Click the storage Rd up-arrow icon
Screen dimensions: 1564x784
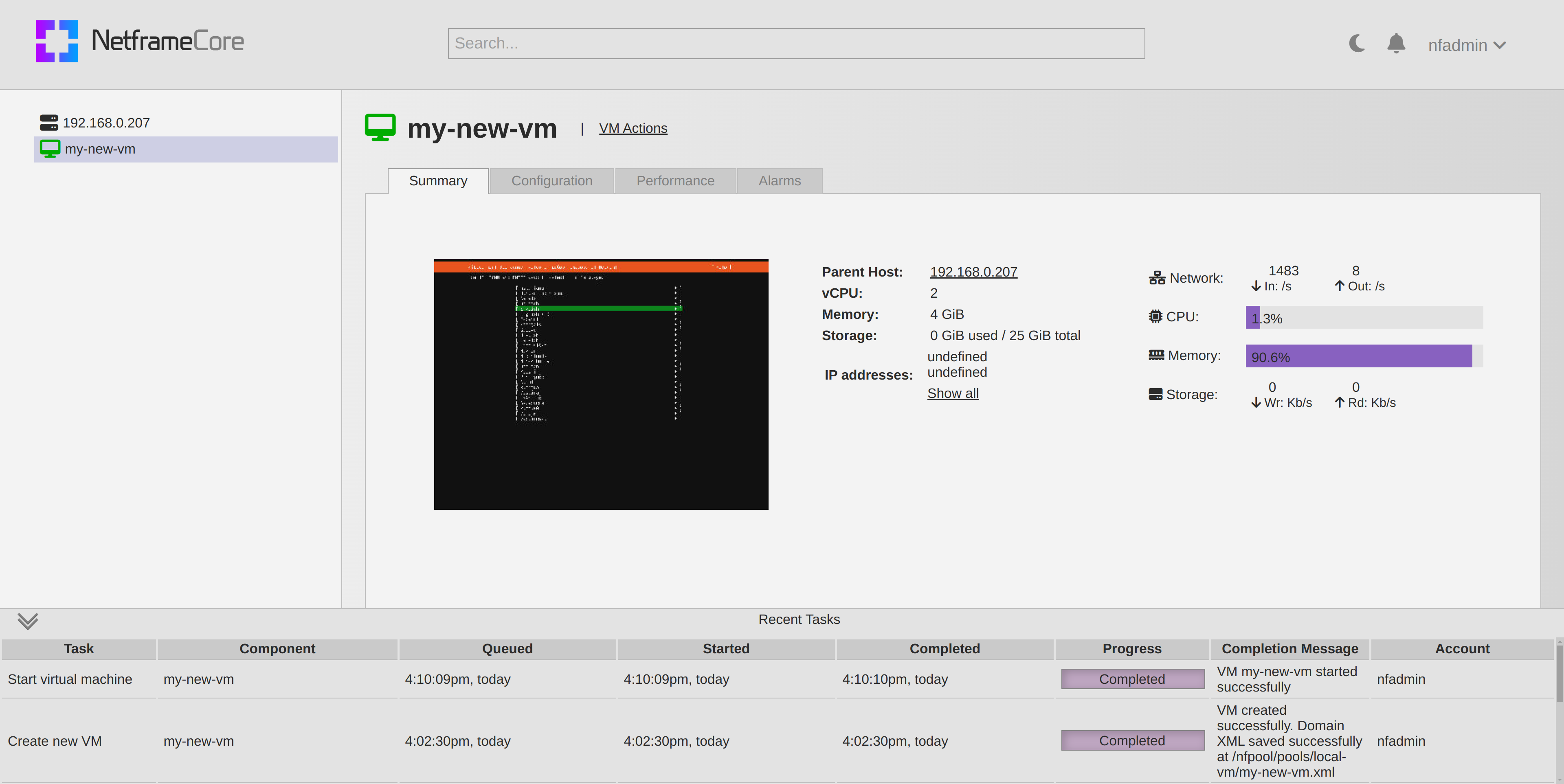pyautogui.click(x=1339, y=403)
